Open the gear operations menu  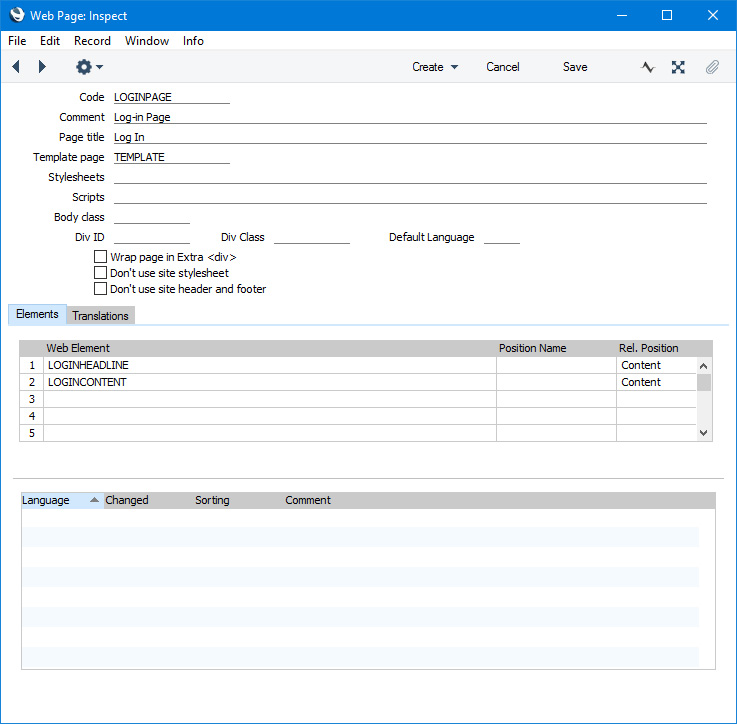coord(89,67)
